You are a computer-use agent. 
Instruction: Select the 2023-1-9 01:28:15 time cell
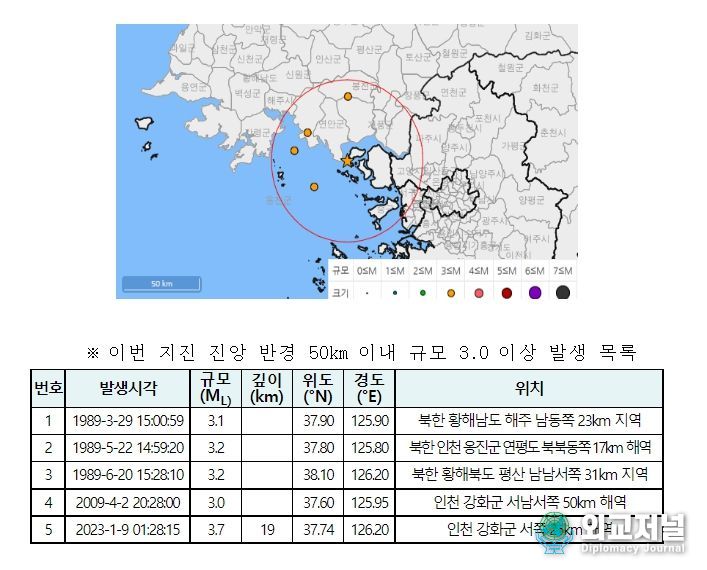[x=127, y=529]
